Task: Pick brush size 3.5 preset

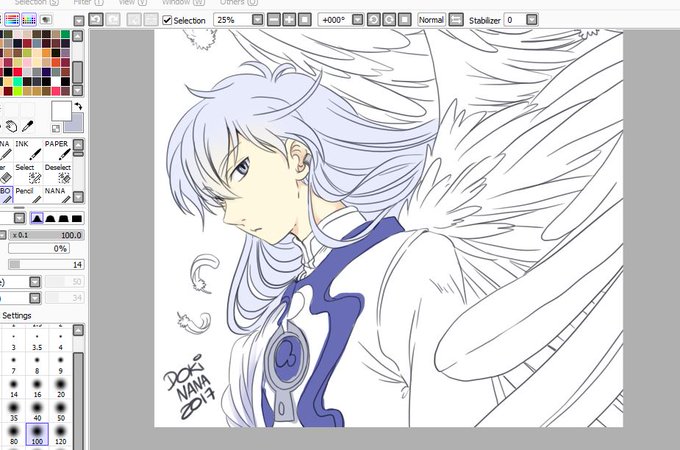Action: pyautogui.click(x=37, y=341)
